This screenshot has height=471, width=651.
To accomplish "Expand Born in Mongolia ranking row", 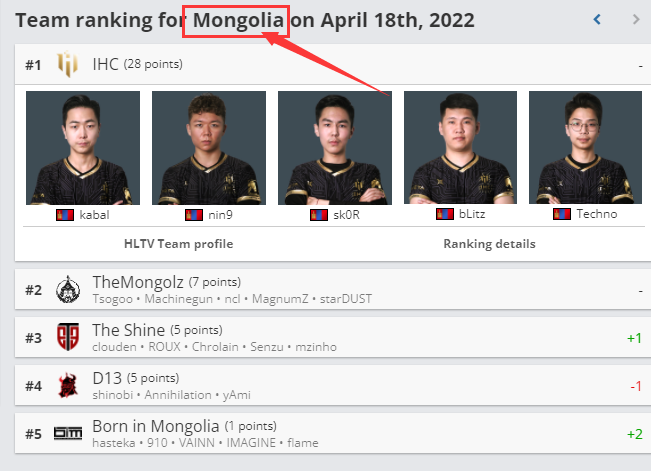I will coord(333,433).
